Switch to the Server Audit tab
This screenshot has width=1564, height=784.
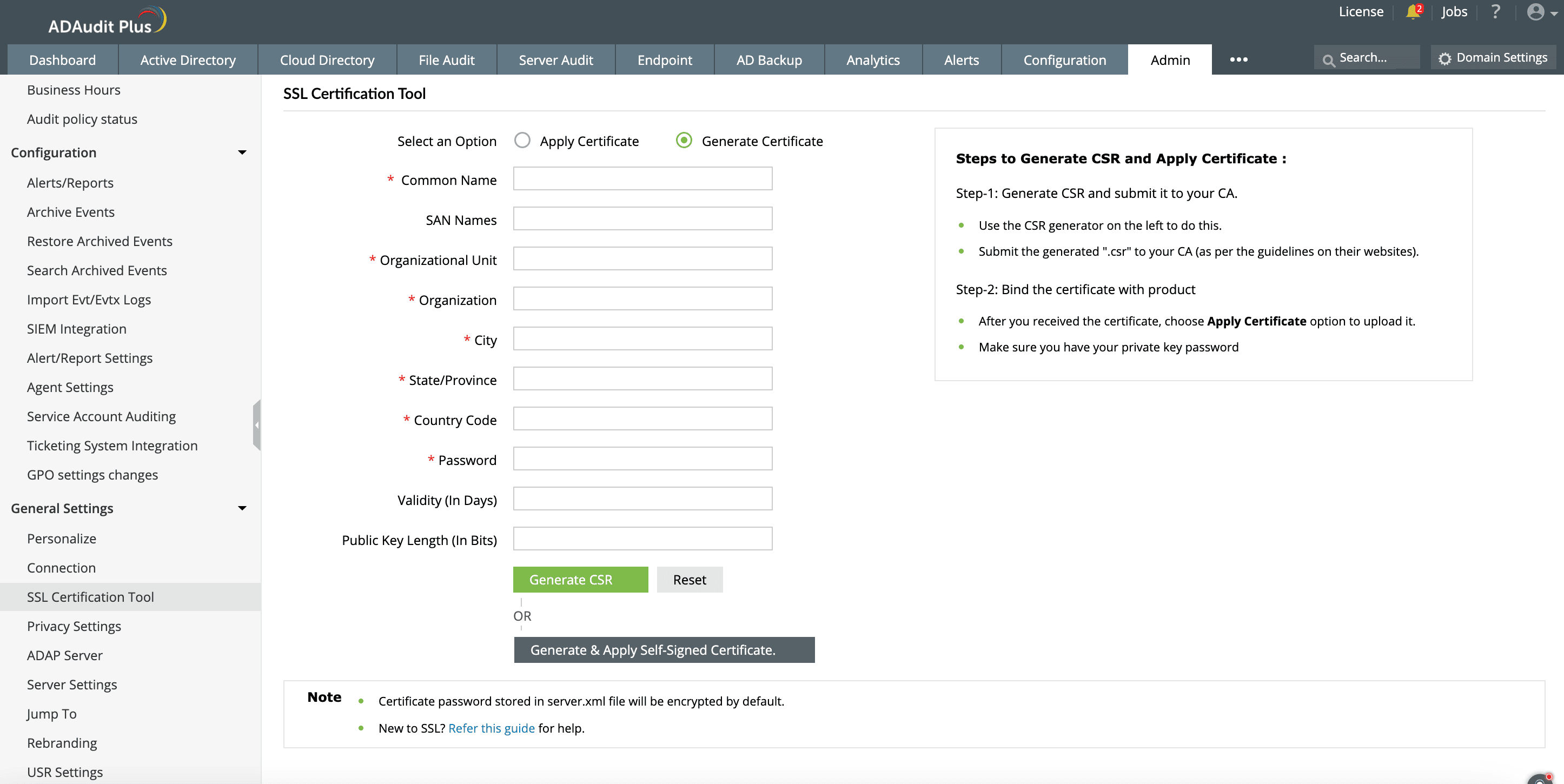click(555, 60)
